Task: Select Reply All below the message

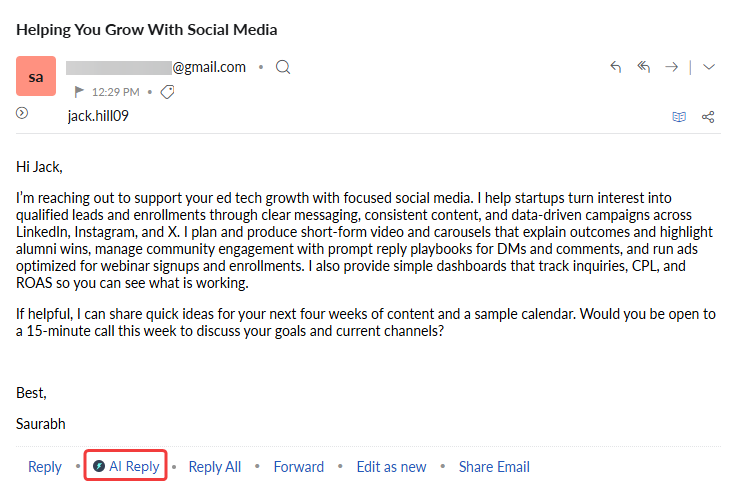Action: 215,467
